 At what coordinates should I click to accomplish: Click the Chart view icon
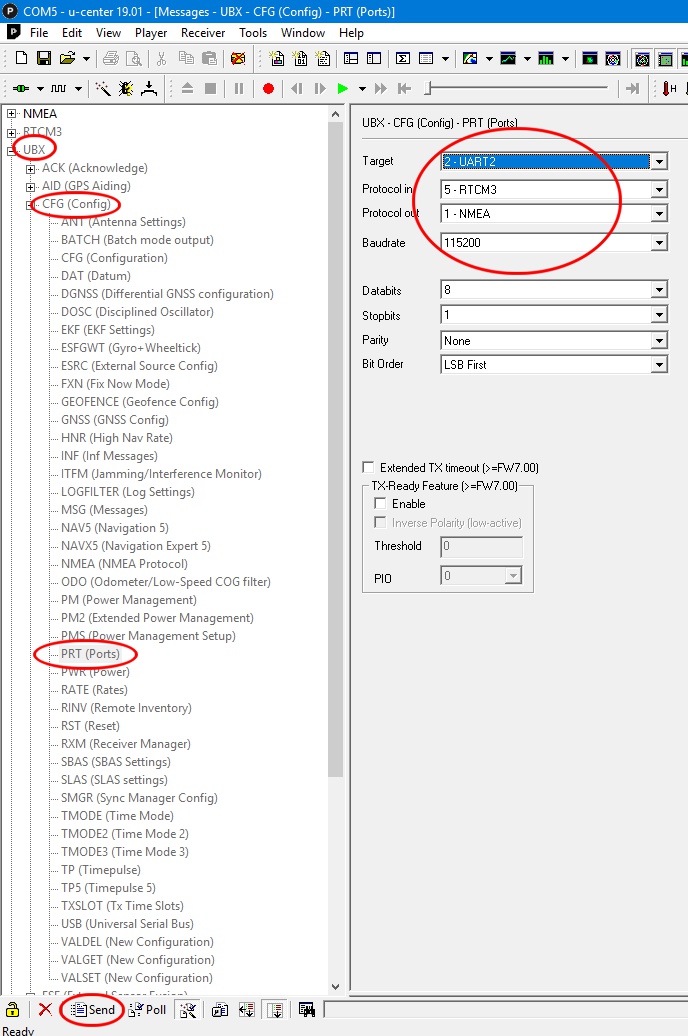[508, 59]
